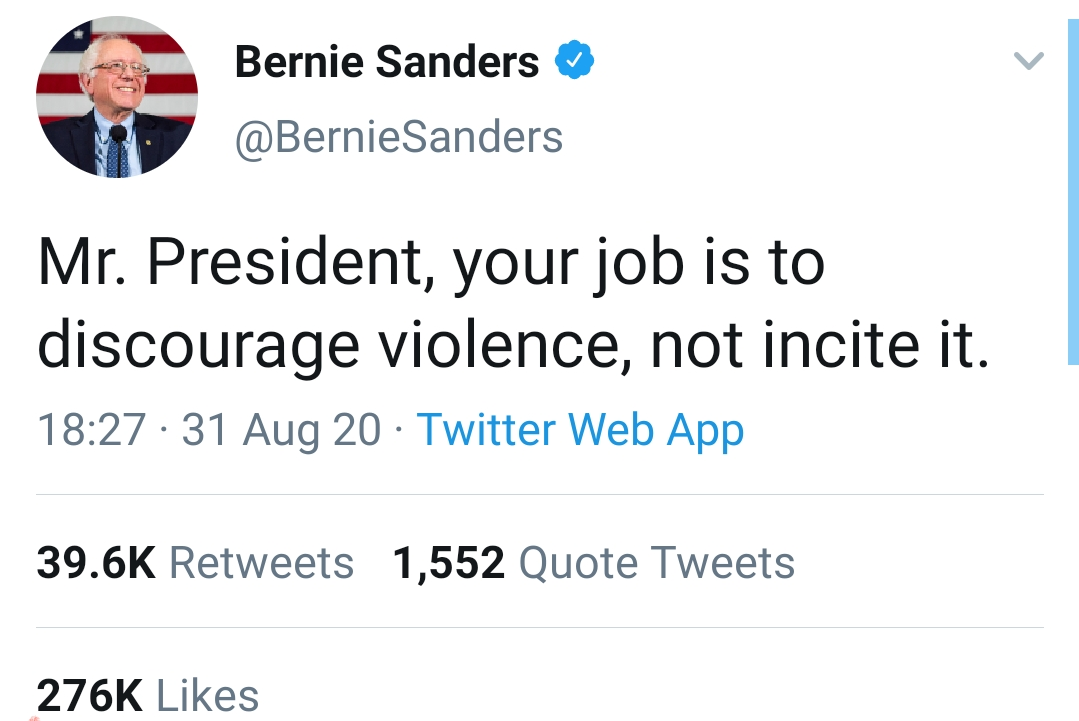
Task: Click the 39.6K retweet count number
Action: coord(96,563)
